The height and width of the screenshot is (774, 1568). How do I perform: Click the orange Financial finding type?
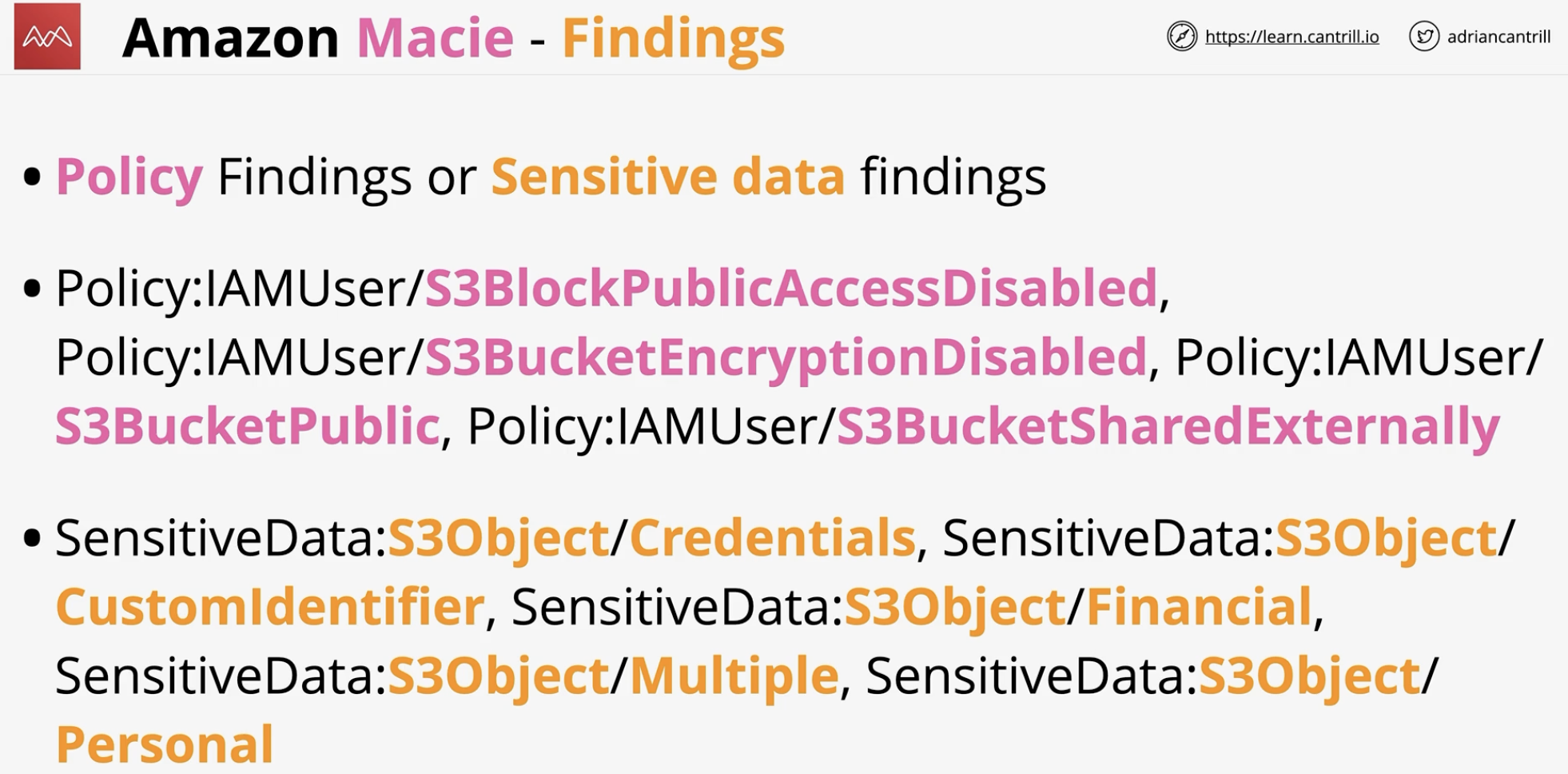pyautogui.click(x=1199, y=606)
